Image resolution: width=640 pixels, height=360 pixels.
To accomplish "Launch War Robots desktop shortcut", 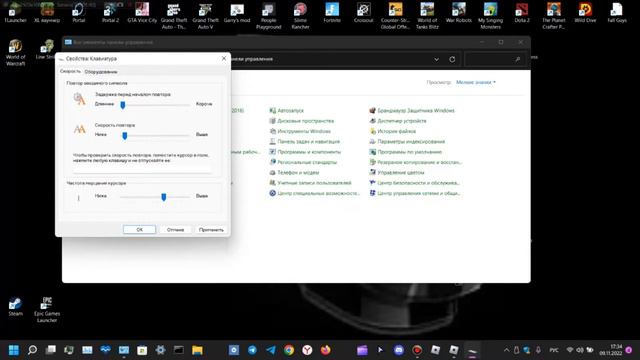I will click(459, 13).
